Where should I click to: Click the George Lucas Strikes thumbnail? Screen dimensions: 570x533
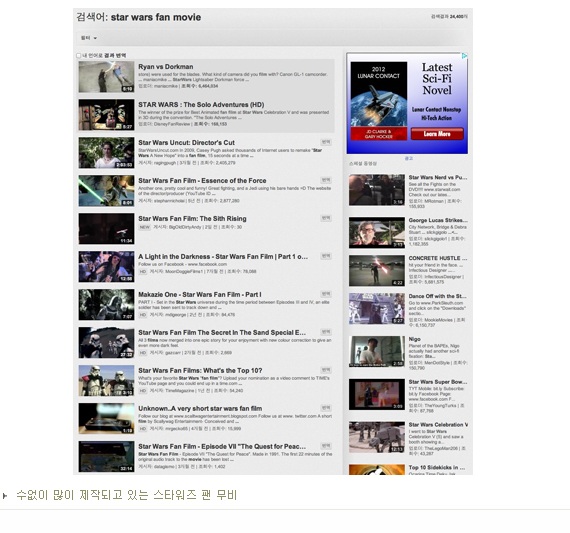[377, 233]
